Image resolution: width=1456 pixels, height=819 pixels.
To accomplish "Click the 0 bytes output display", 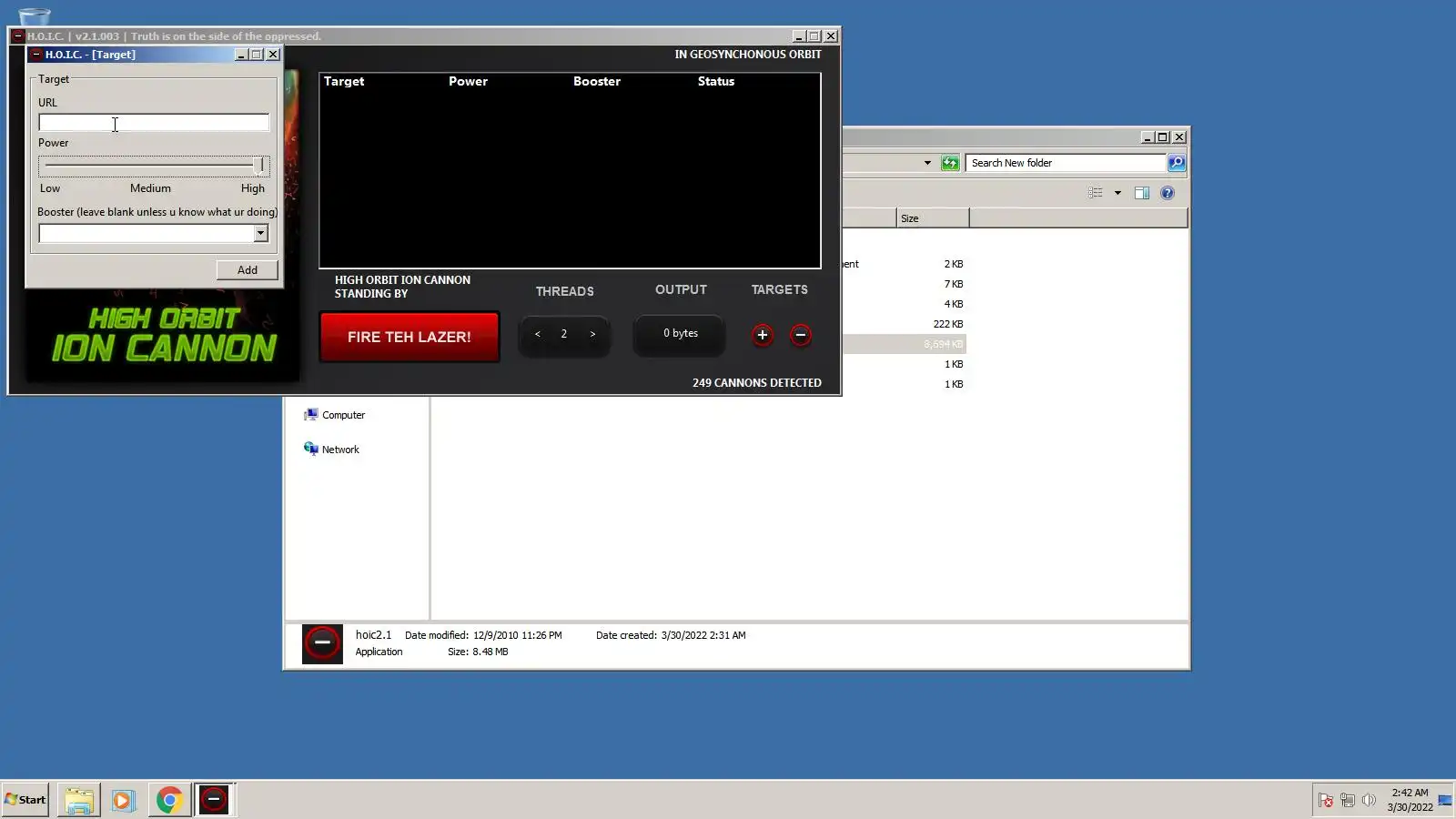I will click(681, 333).
